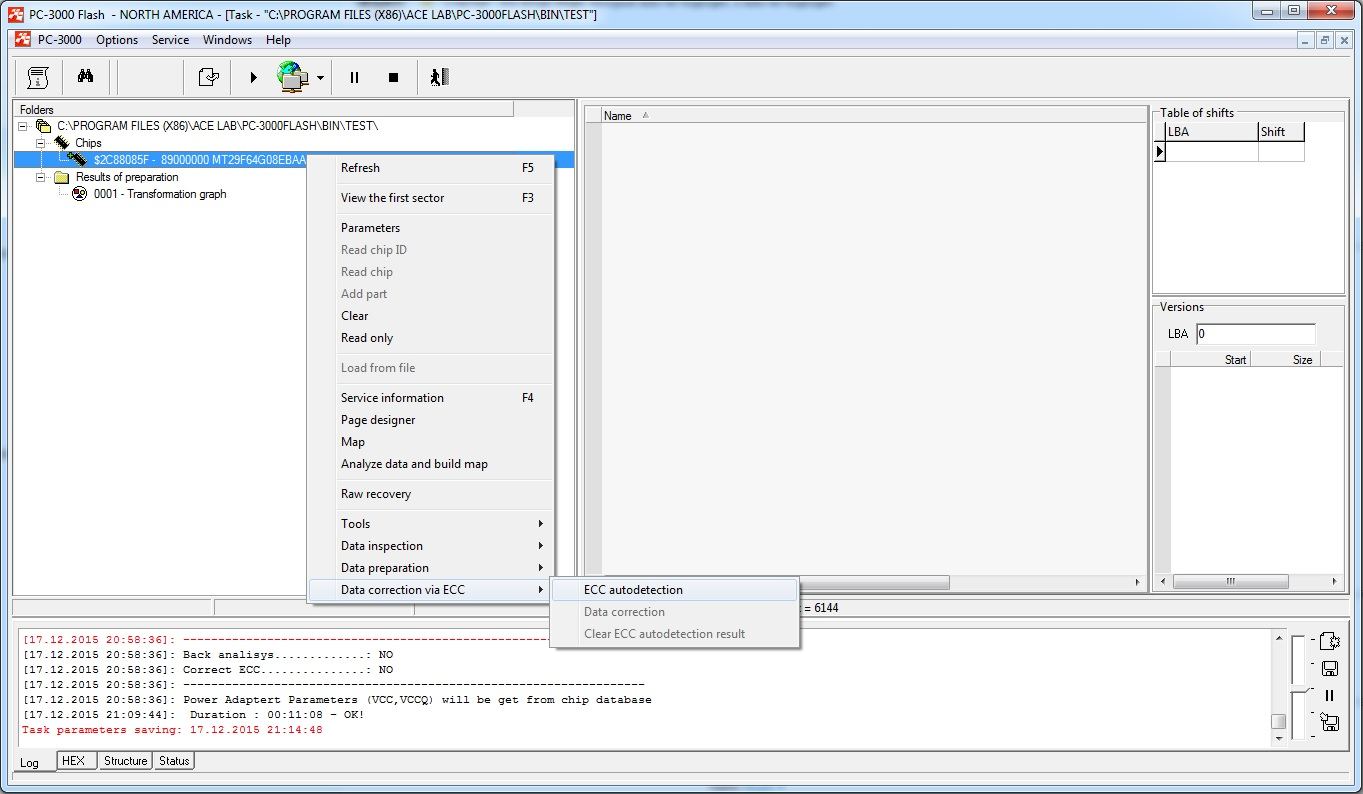Click the PC-3000 icon in the menu bar
The image size is (1363, 794).
click(23, 40)
